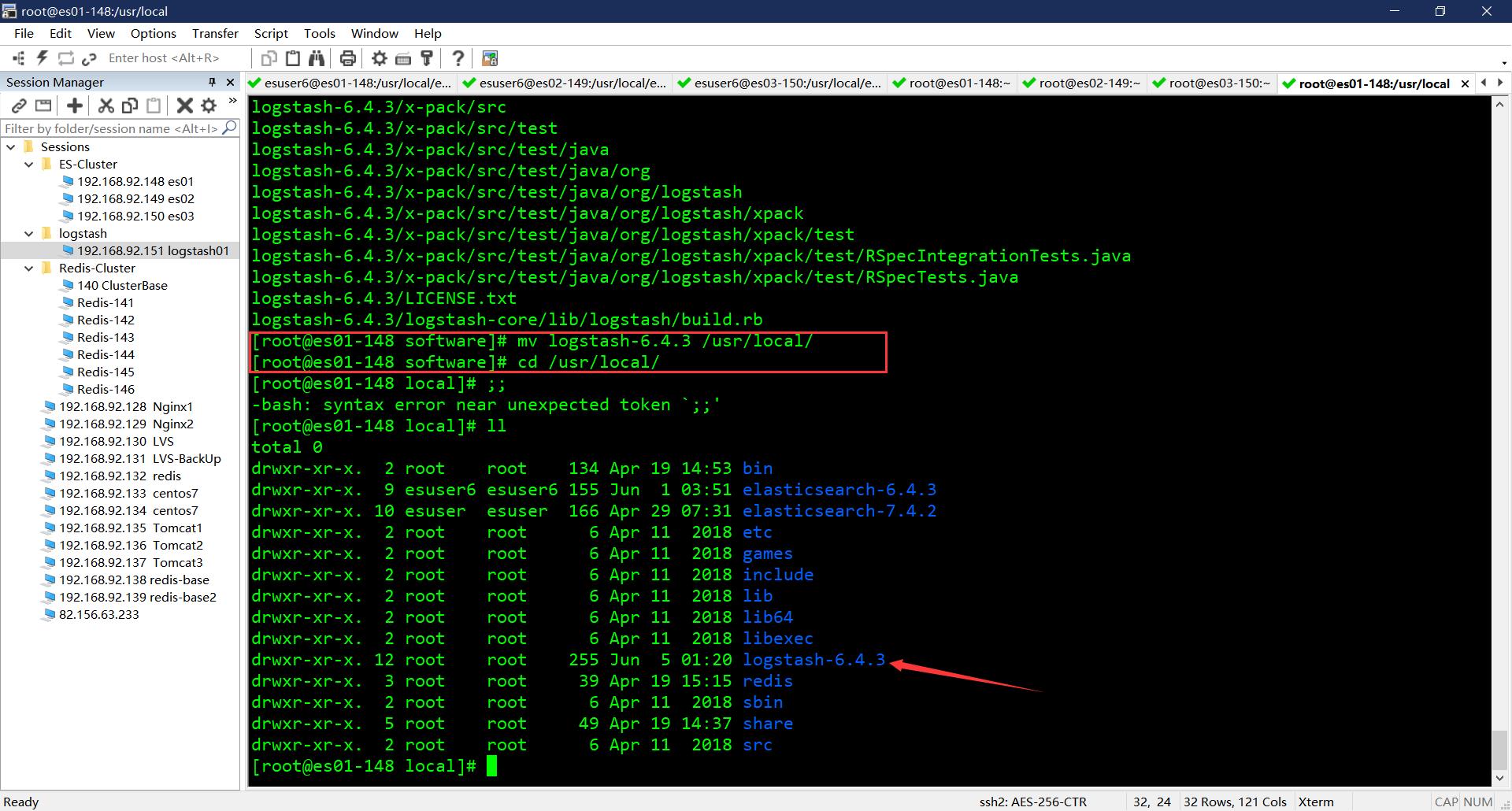Open the Window menu

click(374, 33)
